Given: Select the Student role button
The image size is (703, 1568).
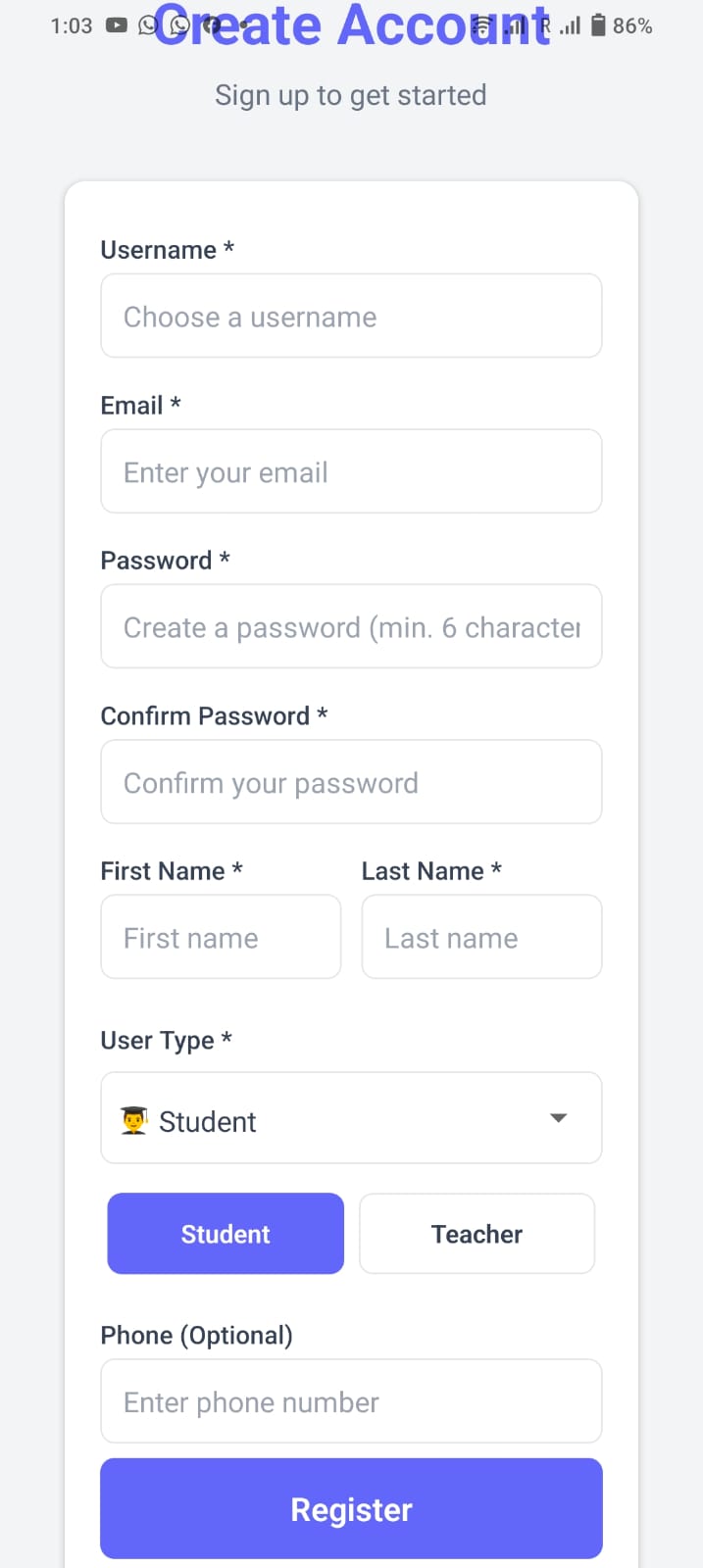Looking at the screenshot, I should [x=226, y=1234].
